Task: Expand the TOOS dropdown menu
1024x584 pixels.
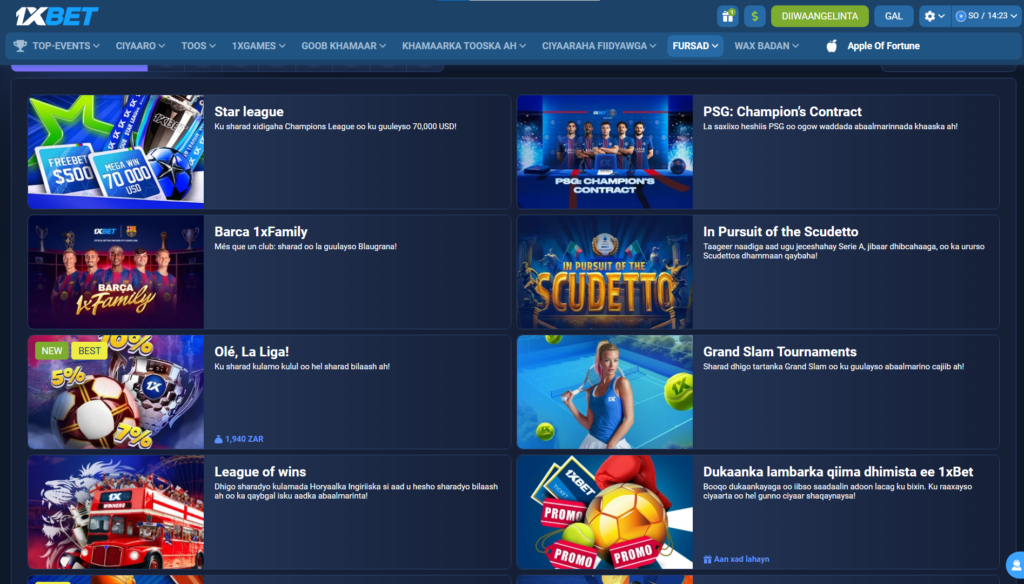Action: [x=198, y=46]
